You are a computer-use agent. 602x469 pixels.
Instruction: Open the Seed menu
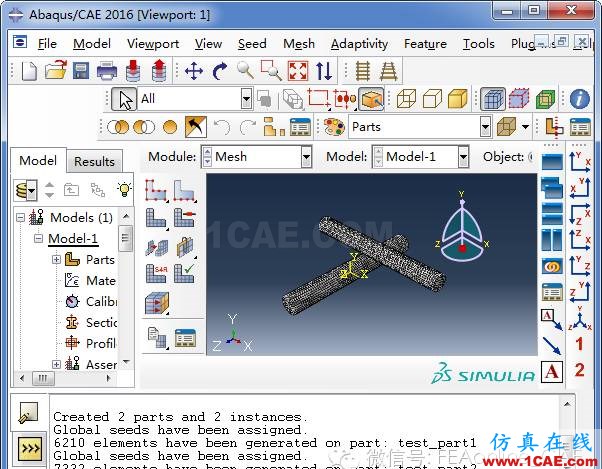point(252,44)
